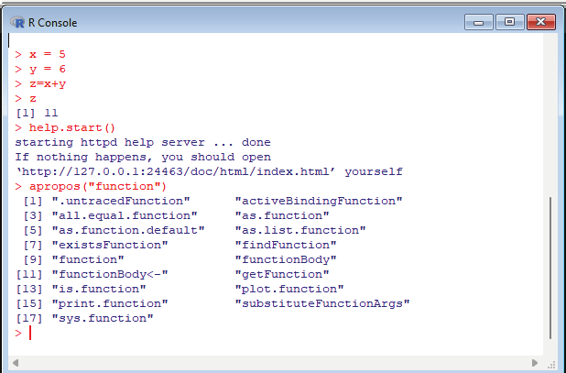Screen dimensions: 566x373
Task: Click the "all.equal.function" result
Action: [x=125, y=216]
